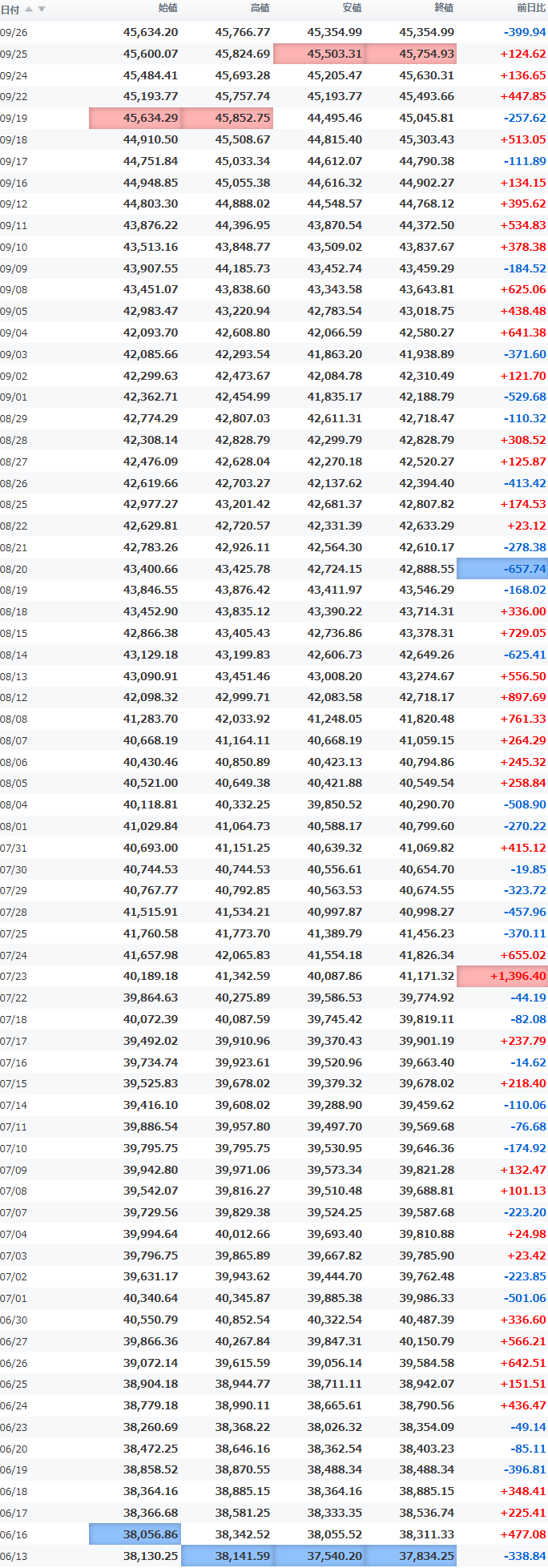Select the change value -399.94

click(x=525, y=33)
